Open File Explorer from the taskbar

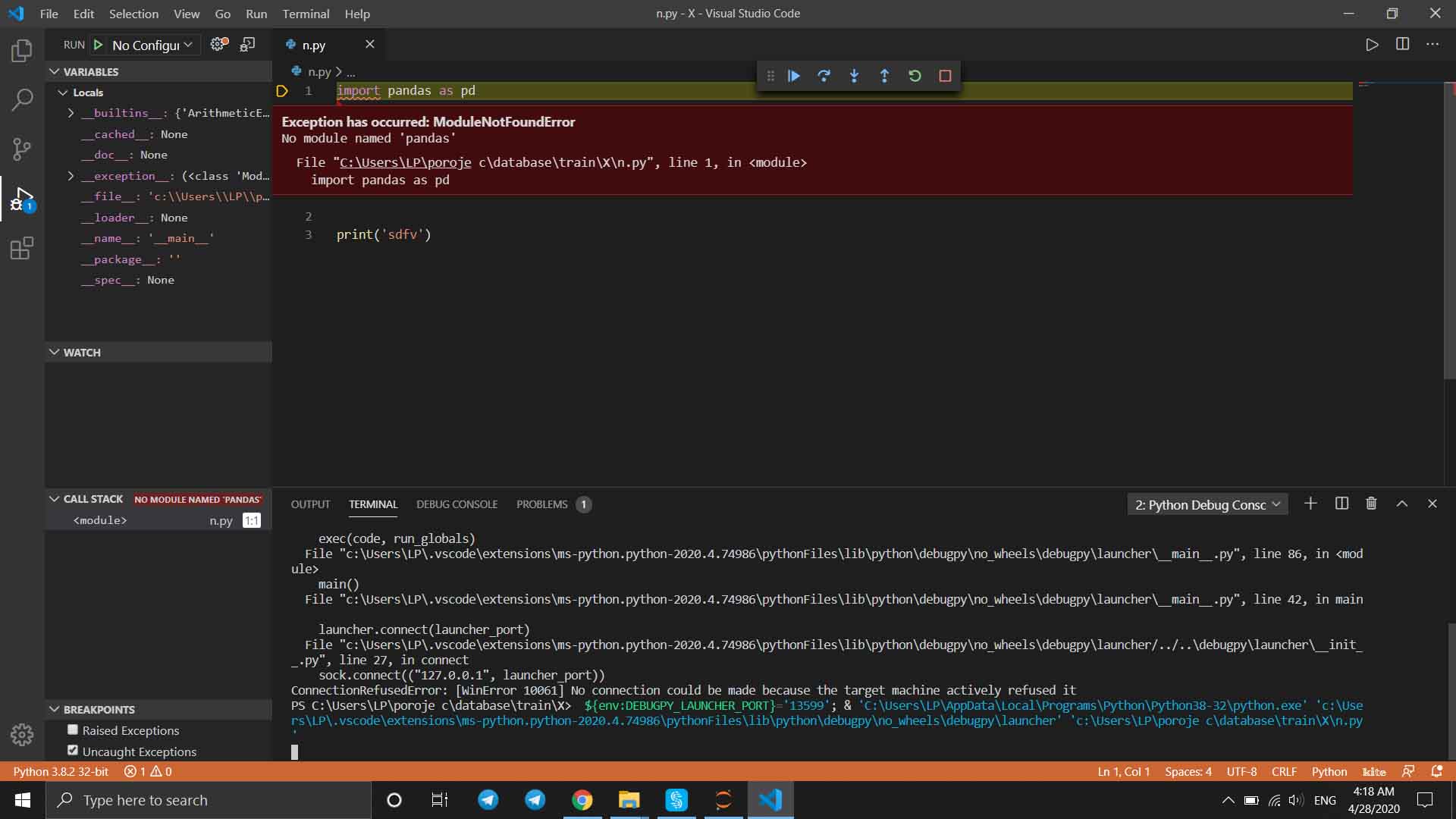(629, 800)
